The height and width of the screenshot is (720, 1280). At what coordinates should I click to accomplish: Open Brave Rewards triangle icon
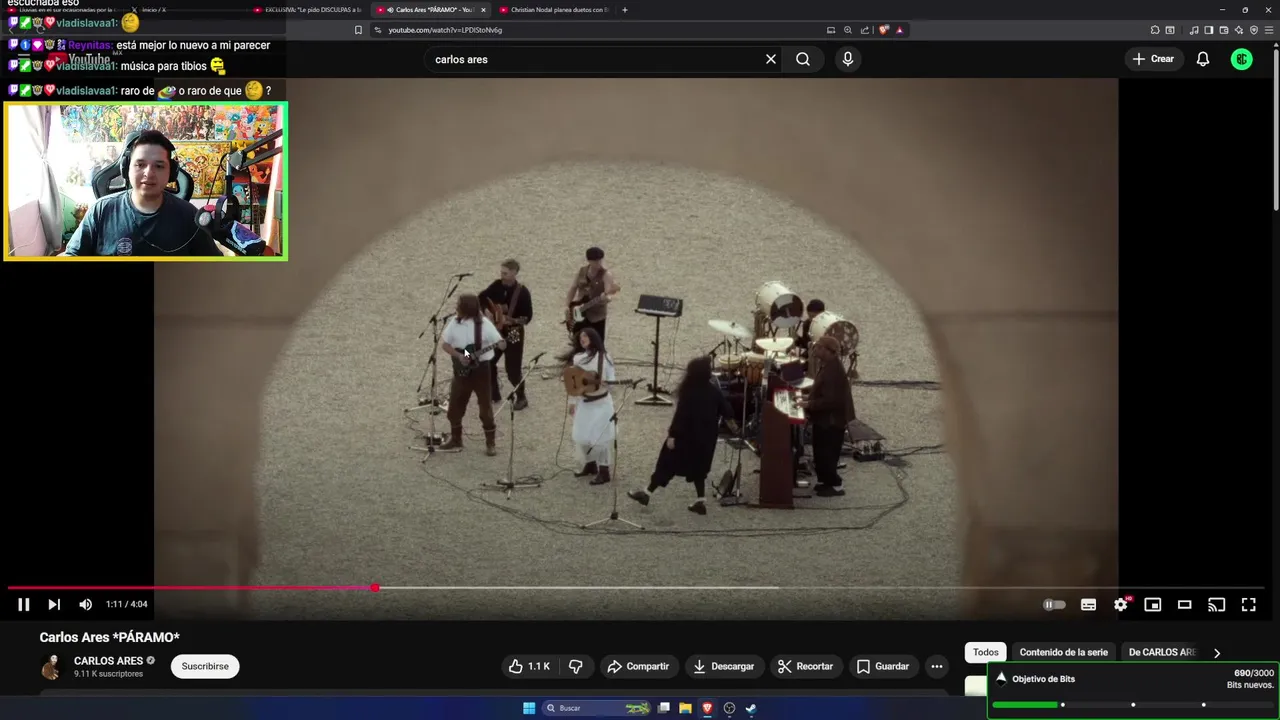tap(899, 30)
